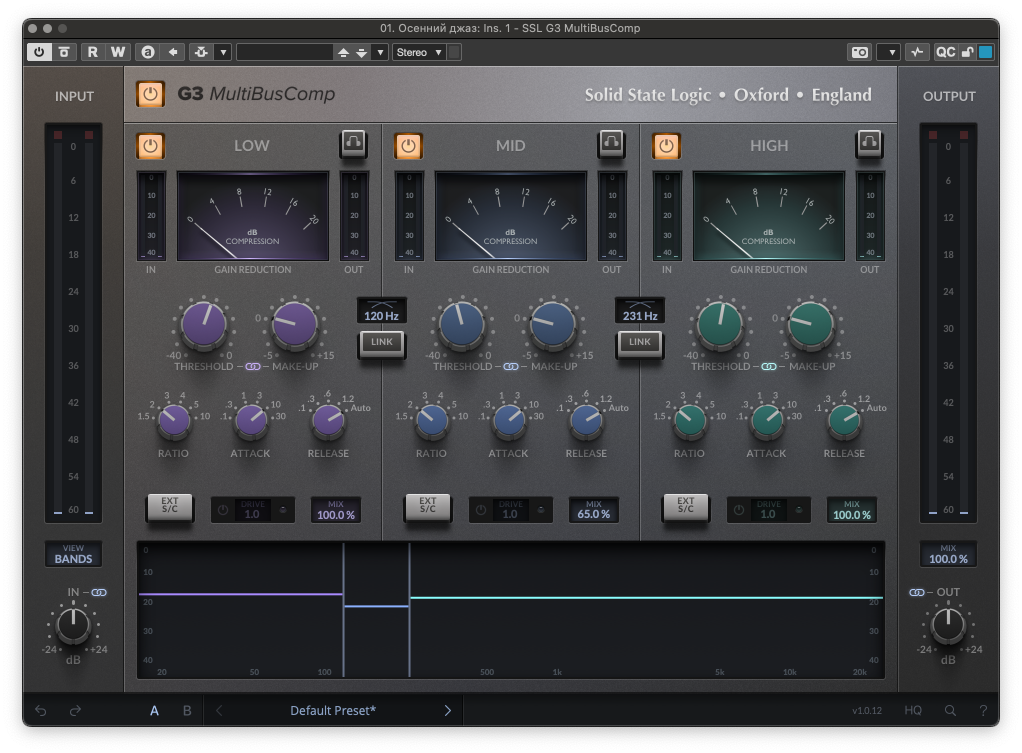Click the A/B compare 'a' circle icon
1022x753 pixels.
pos(148,52)
